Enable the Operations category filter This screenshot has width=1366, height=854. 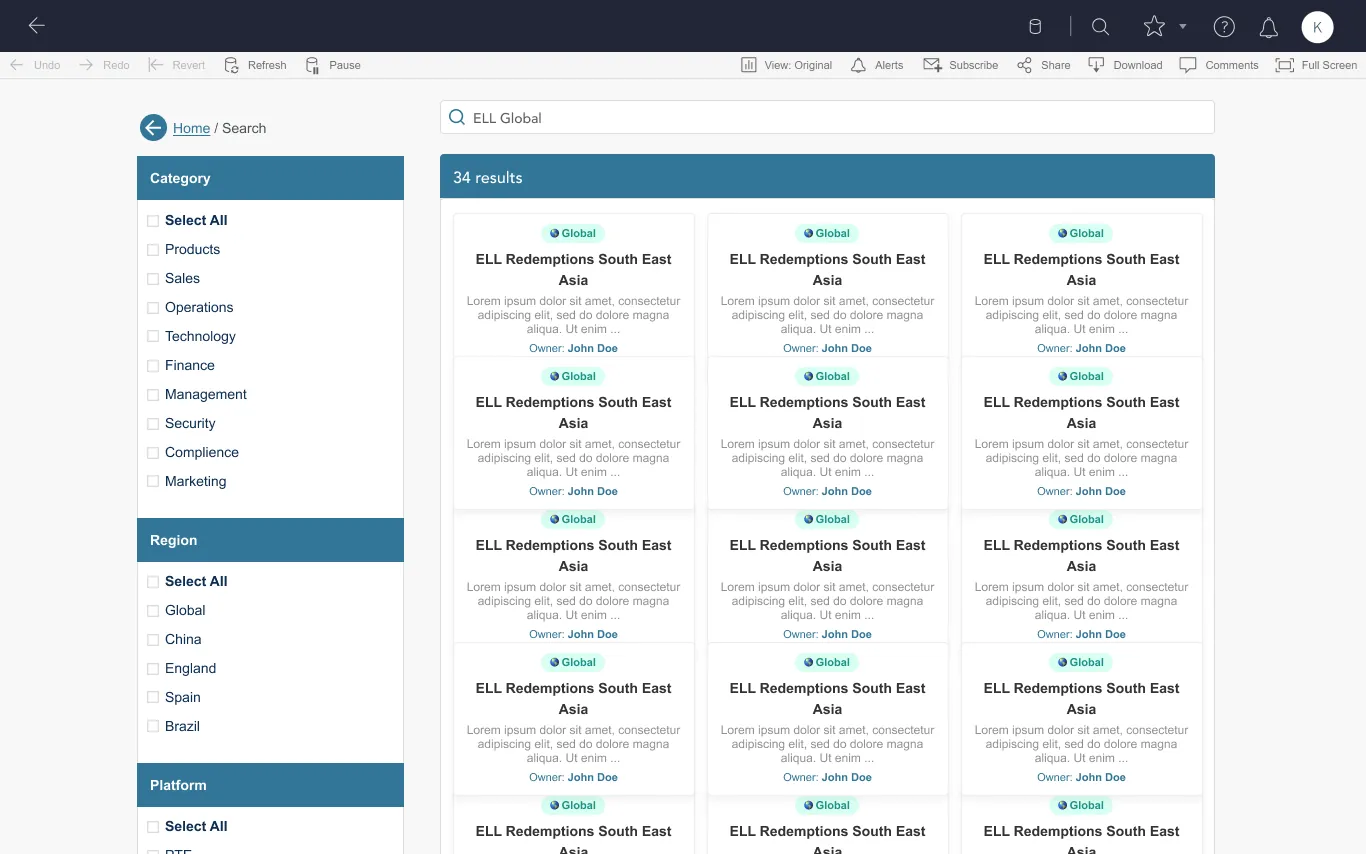[x=153, y=307]
